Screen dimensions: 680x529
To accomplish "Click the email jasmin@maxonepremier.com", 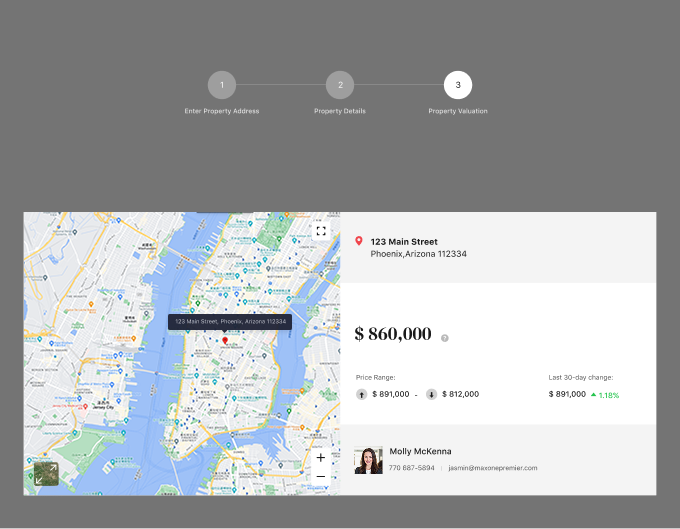I will point(493,468).
